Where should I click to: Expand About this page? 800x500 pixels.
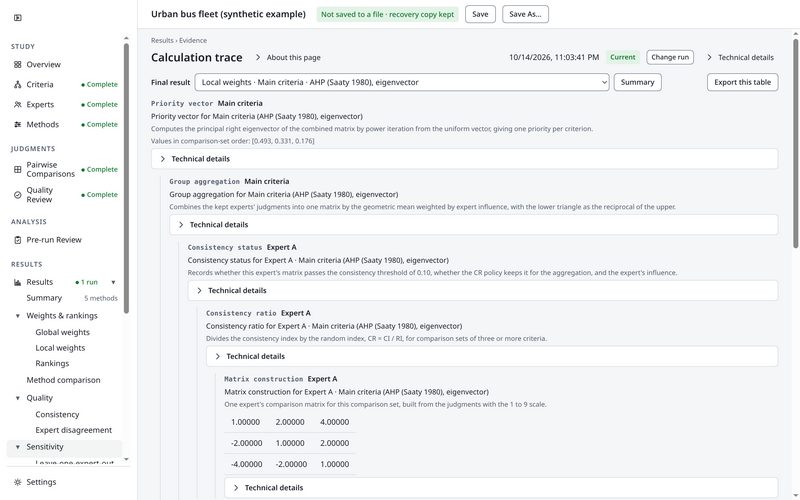coord(288,58)
